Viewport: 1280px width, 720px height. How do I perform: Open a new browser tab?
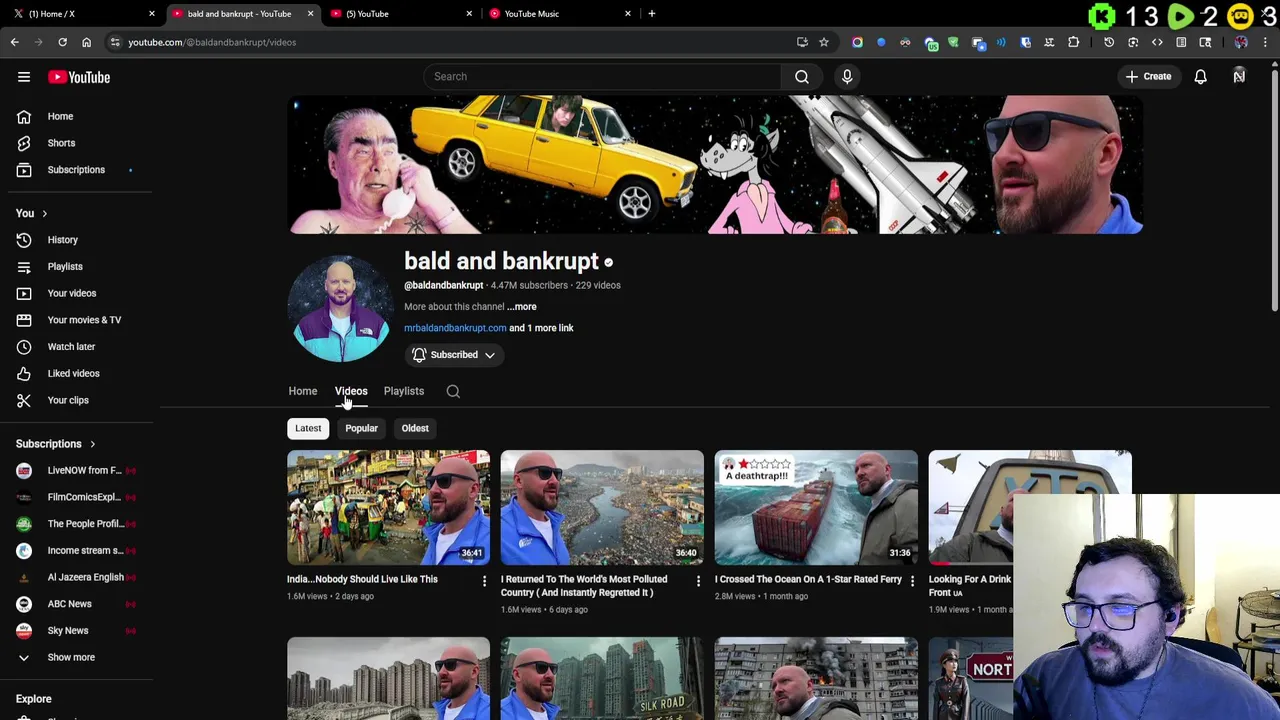click(x=652, y=14)
